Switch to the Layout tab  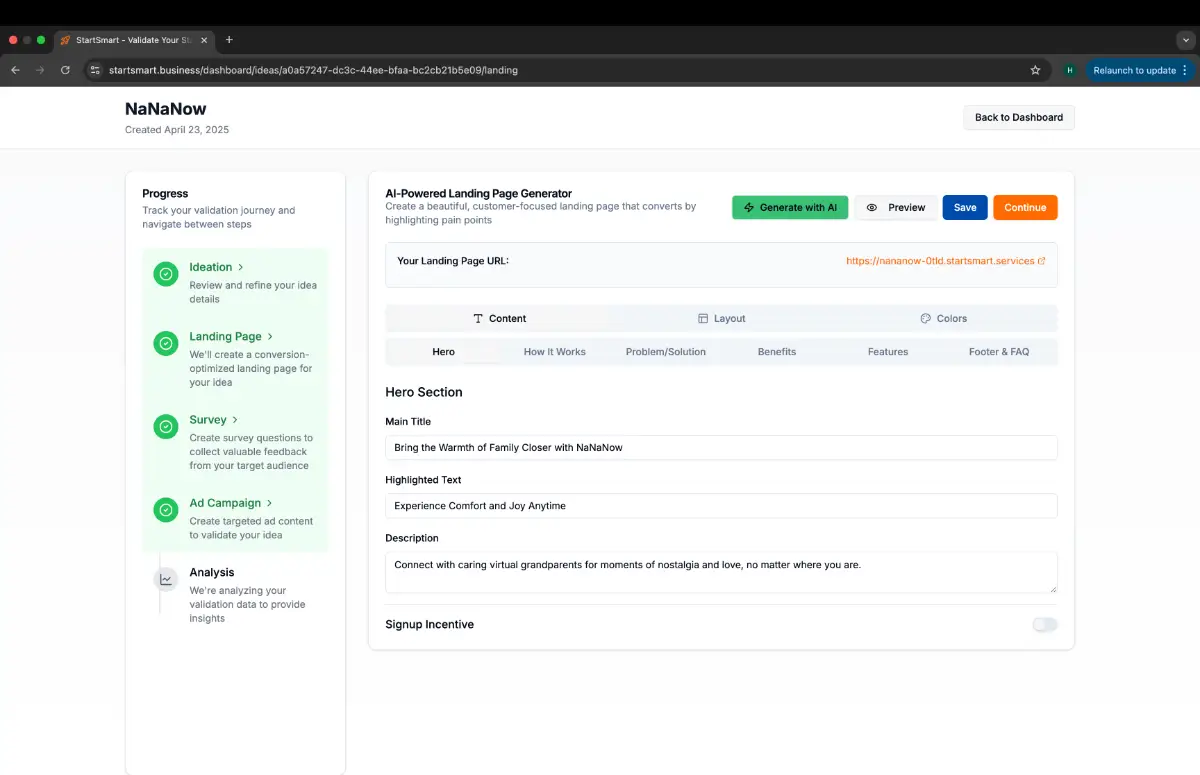[721, 318]
